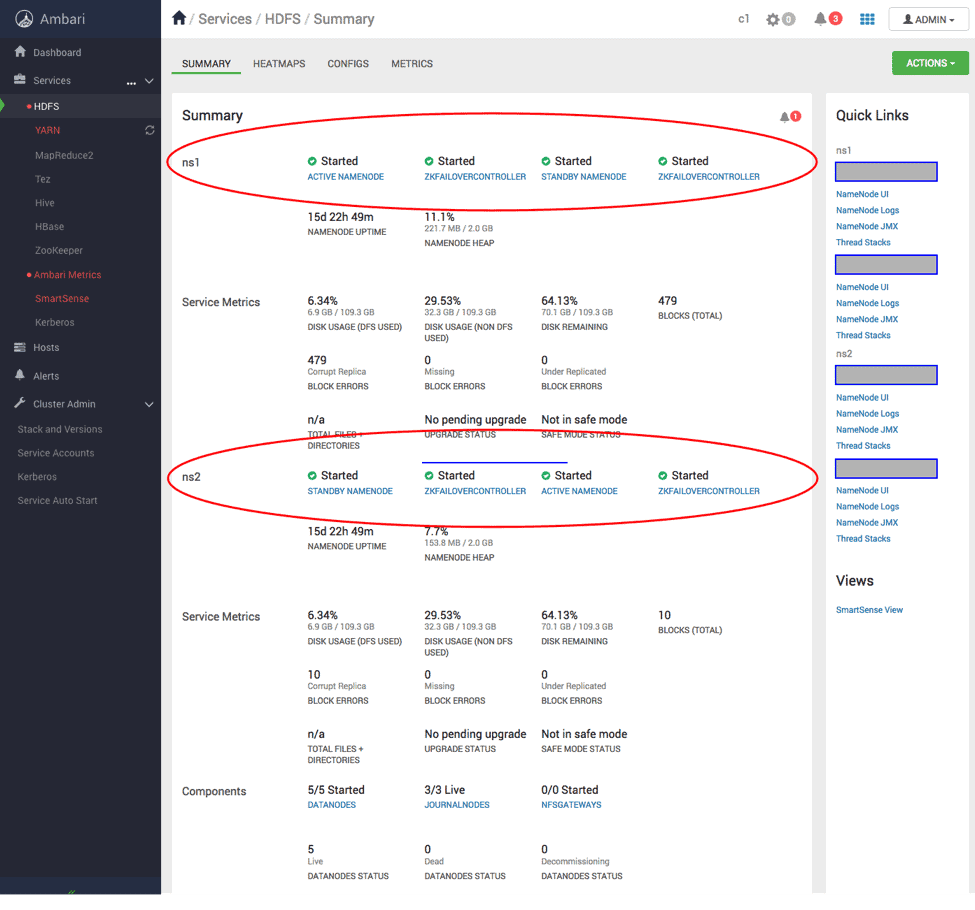Open the SmartSense View link
The height and width of the screenshot is (910, 975).
[869, 610]
